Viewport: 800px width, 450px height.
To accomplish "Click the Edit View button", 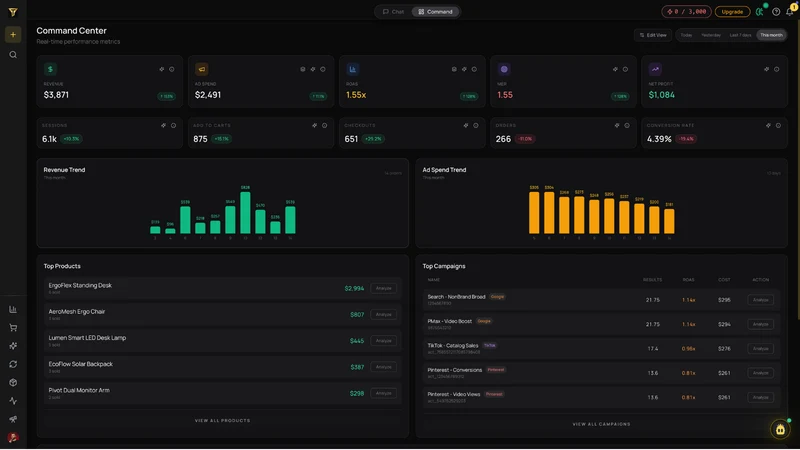I will [653, 35].
